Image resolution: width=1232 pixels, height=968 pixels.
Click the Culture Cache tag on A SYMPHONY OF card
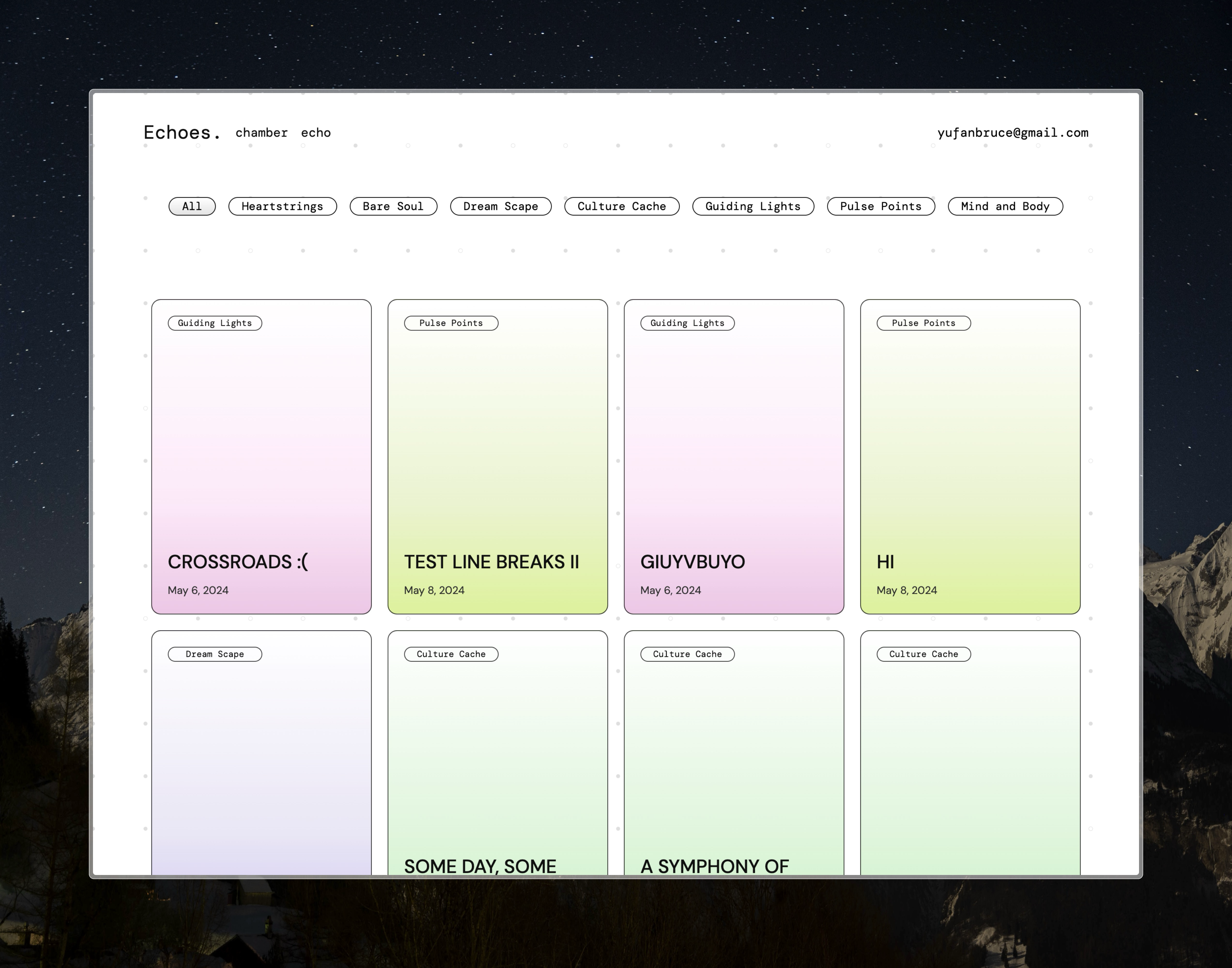click(x=687, y=654)
